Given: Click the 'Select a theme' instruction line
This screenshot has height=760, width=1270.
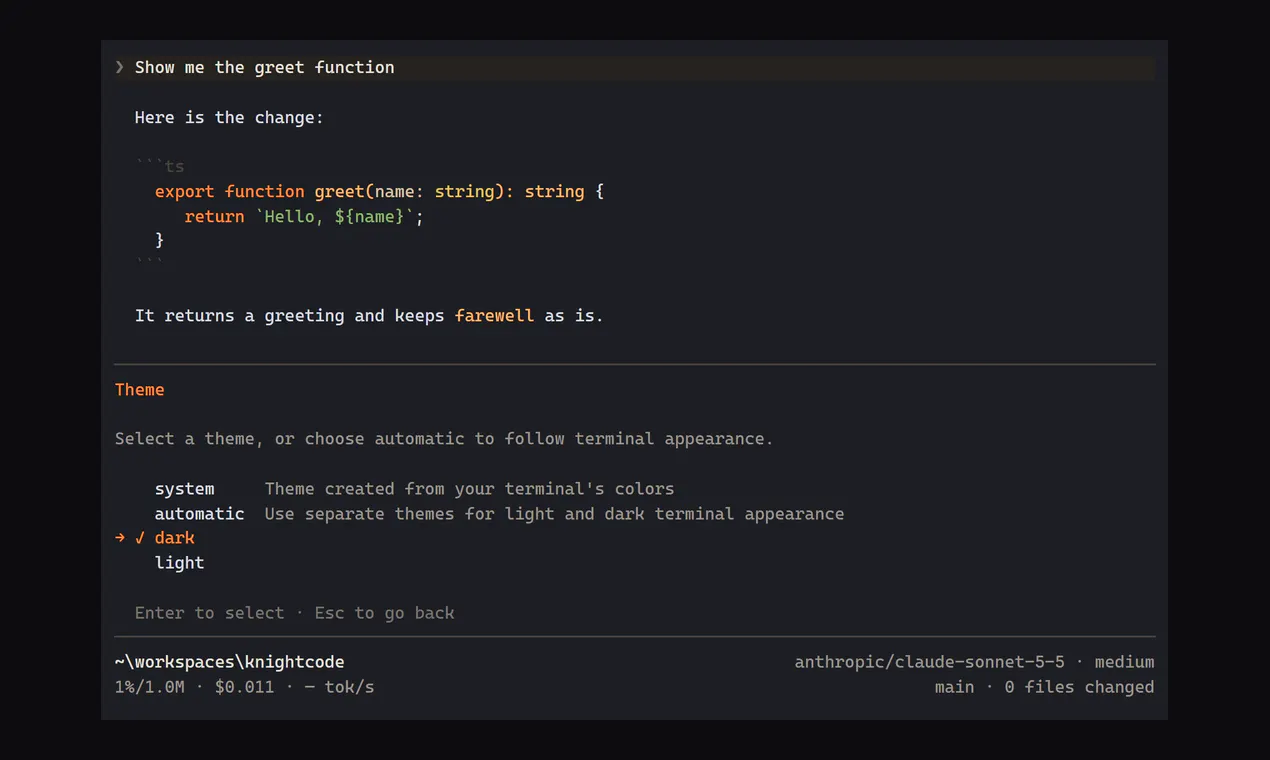Looking at the screenshot, I should (x=444, y=439).
